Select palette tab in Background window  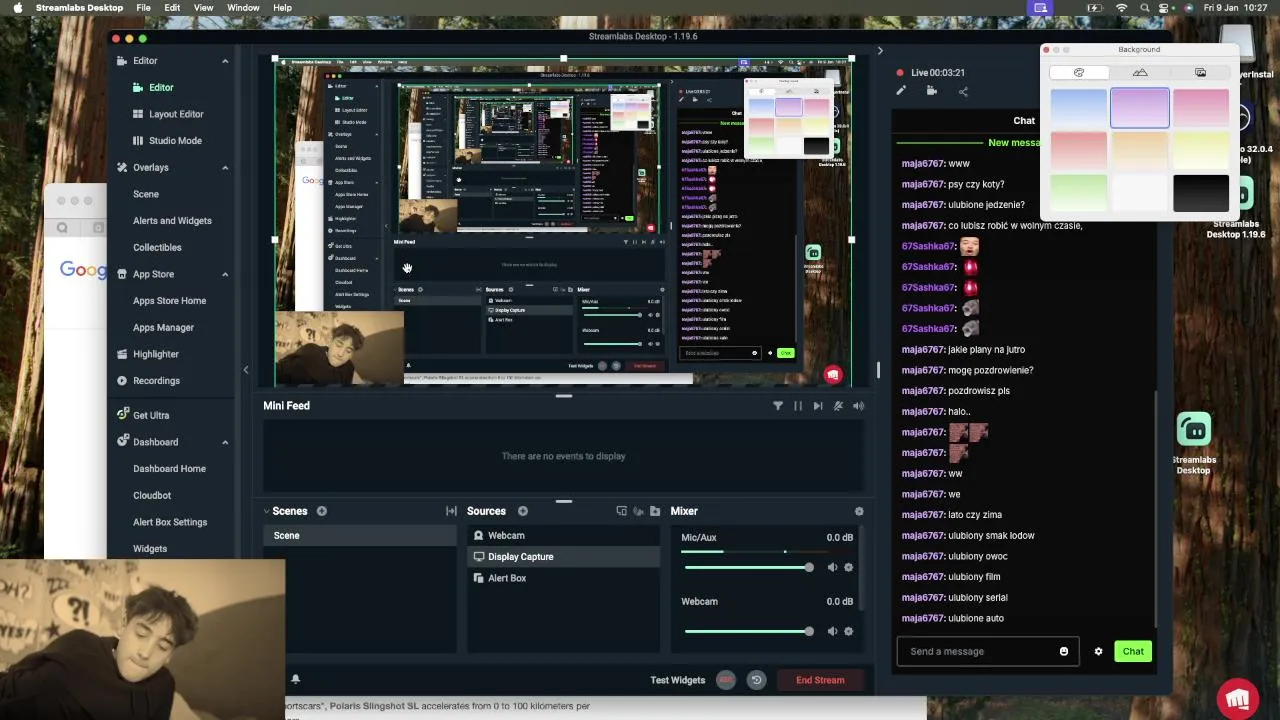coord(1079,73)
